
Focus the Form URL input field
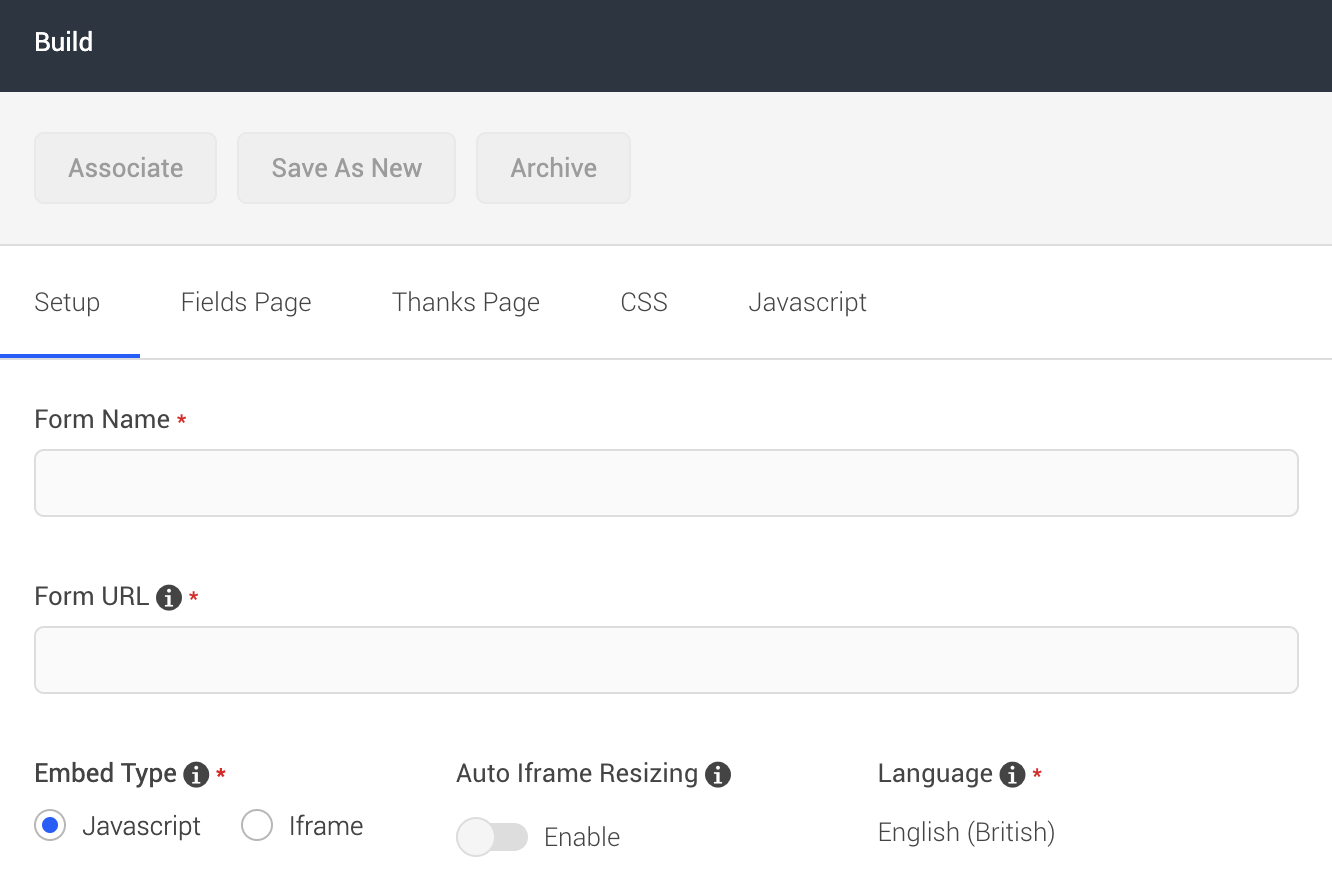pos(666,660)
